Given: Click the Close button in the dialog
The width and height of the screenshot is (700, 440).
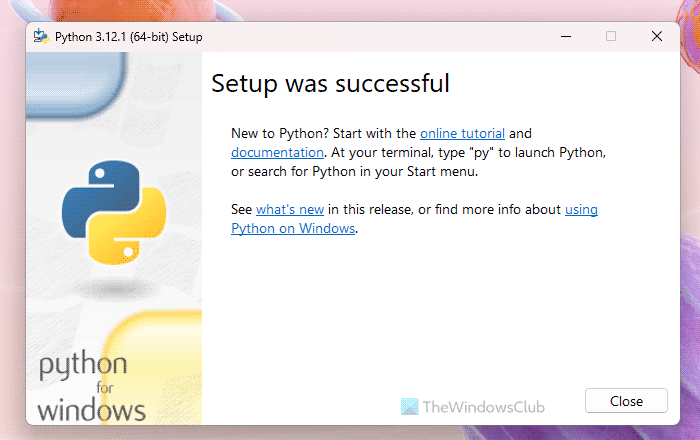Looking at the screenshot, I should [x=626, y=401].
